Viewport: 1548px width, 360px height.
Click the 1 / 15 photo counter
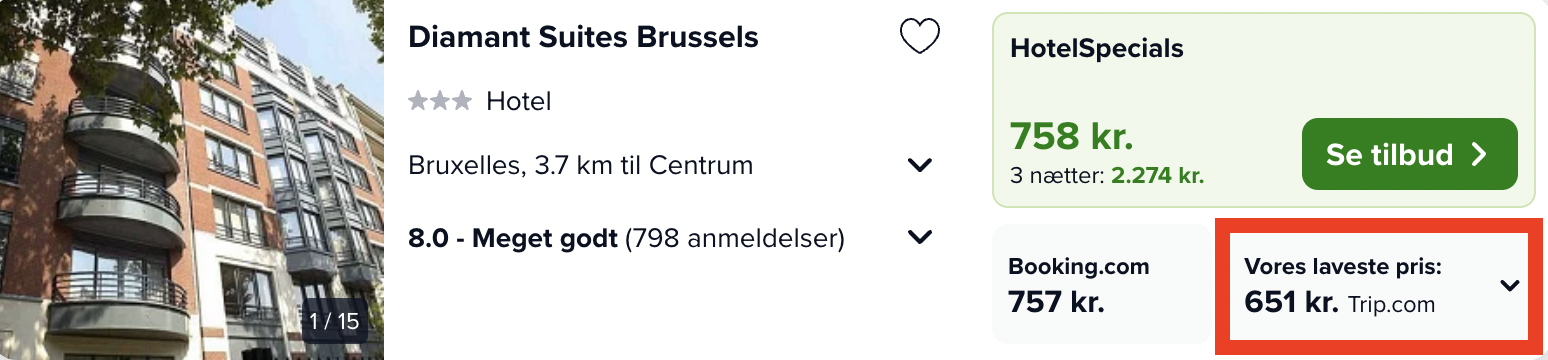334,322
